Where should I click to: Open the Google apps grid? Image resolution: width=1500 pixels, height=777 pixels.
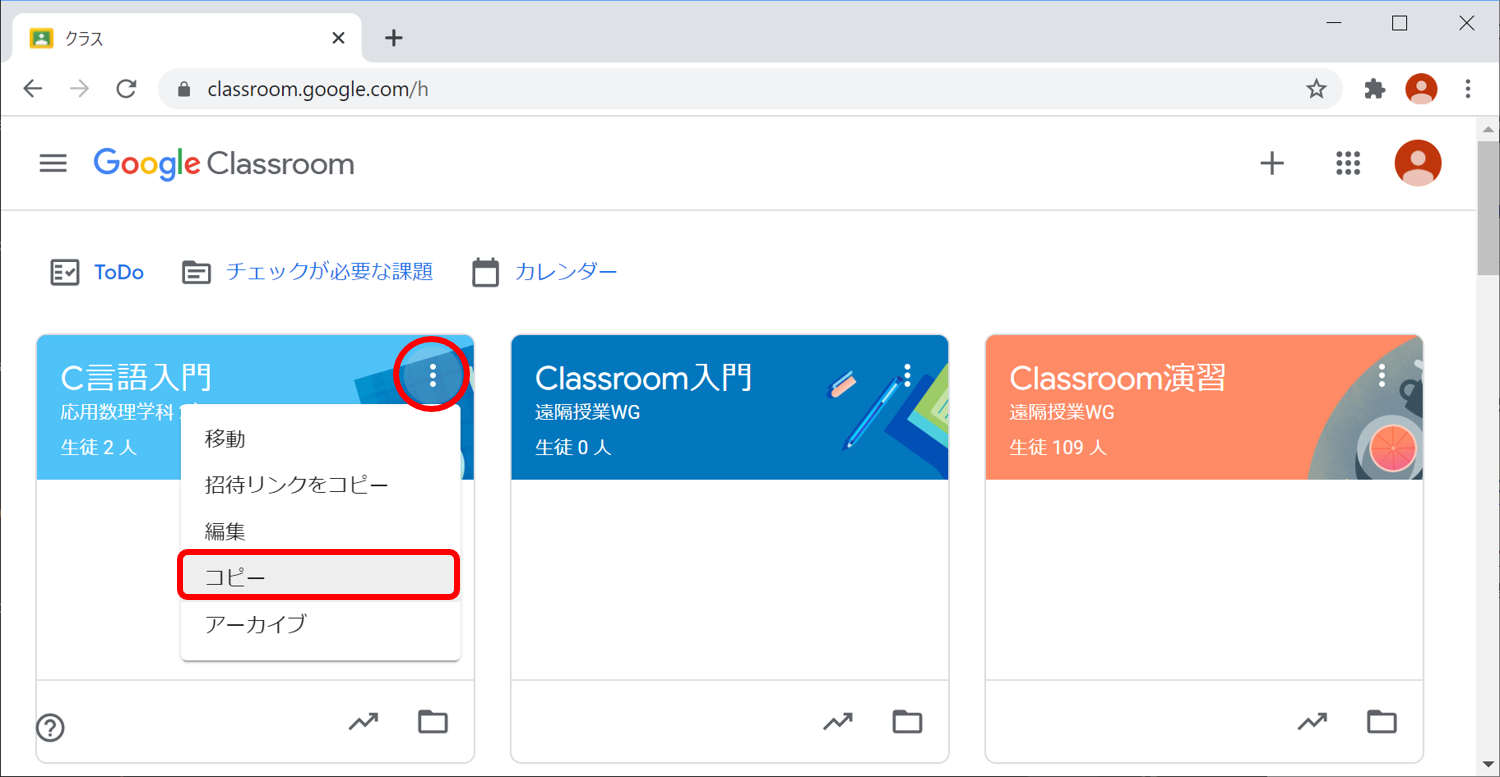[1348, 163]
